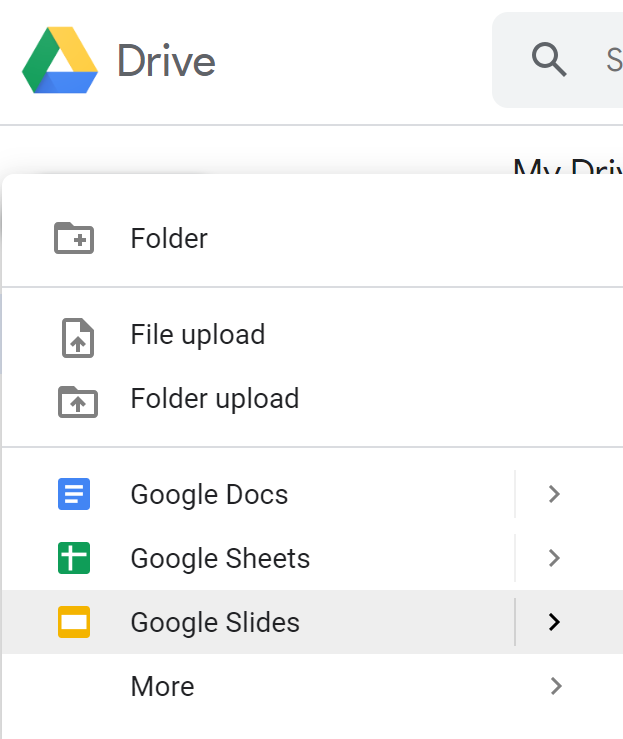The height and width of the screenshot is (739, 623).
Task: Click the Drive title text link
Action: tap(166, 61)
